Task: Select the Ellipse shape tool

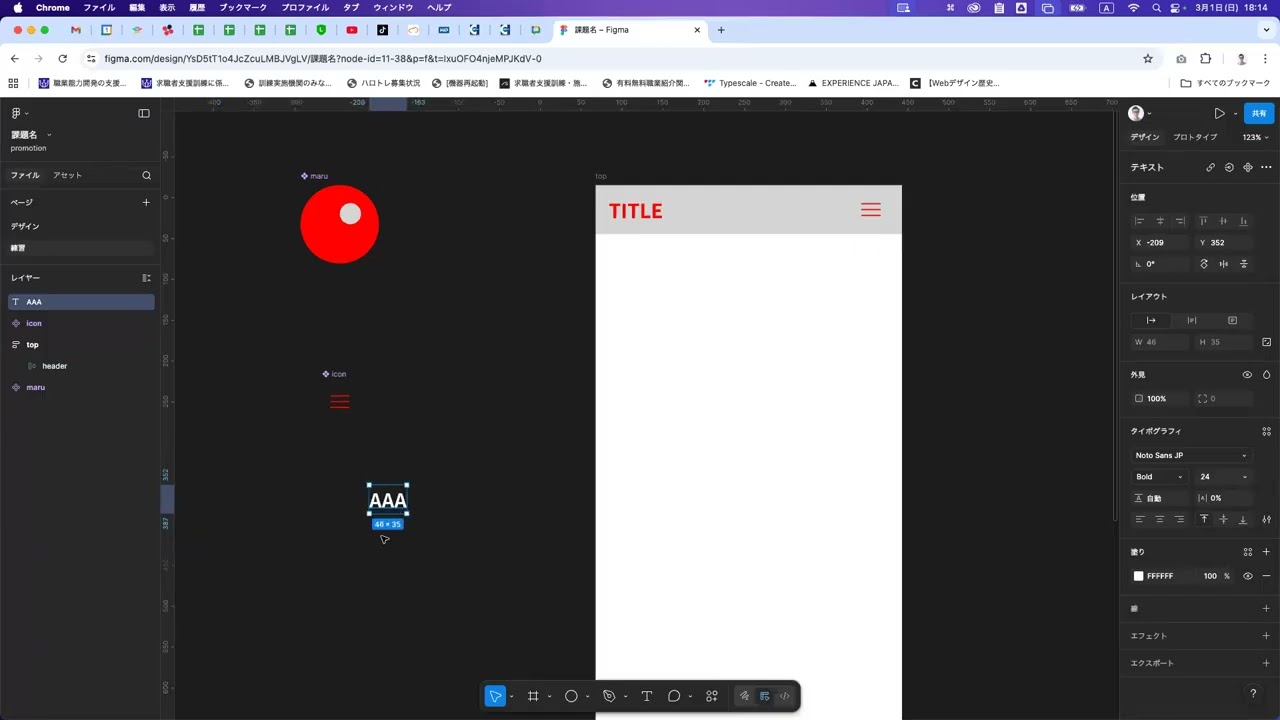Action: (x=571, y=696)
